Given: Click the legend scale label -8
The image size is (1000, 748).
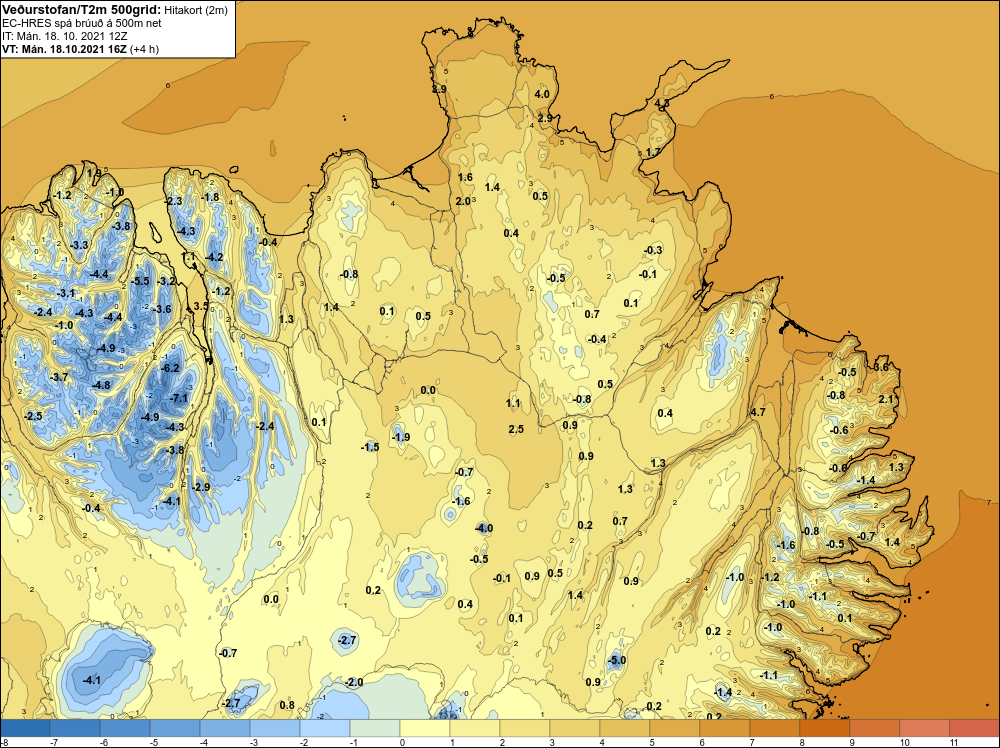Looking at the screenshot, I should coord(5,742).
